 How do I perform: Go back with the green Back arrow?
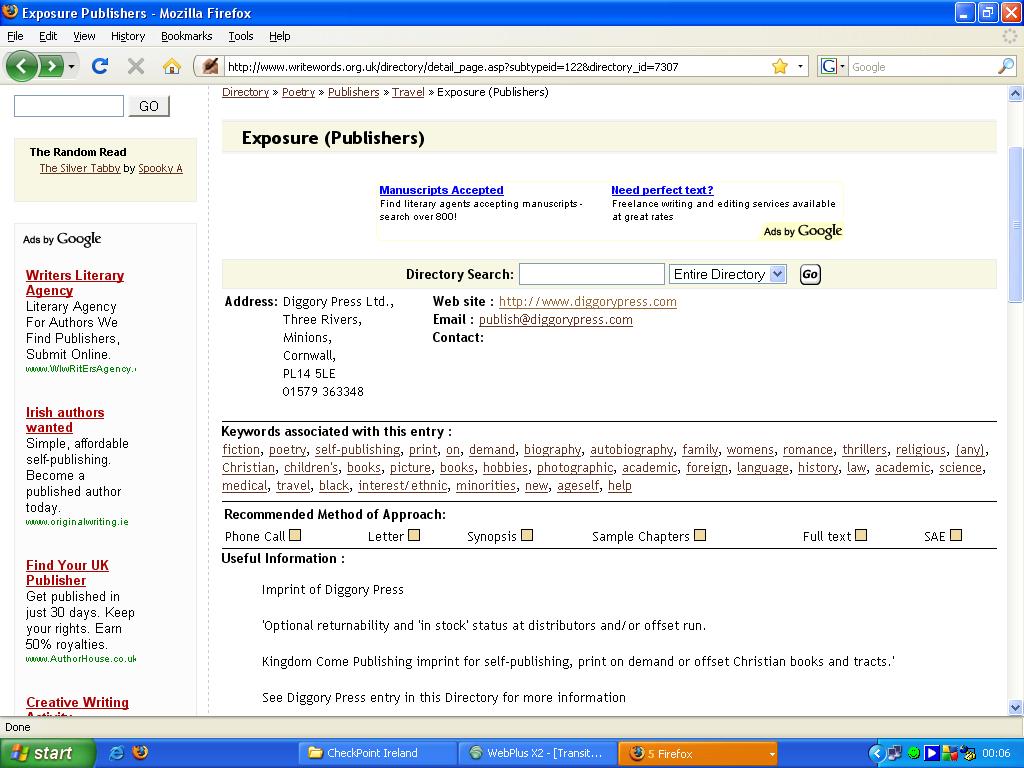pos(22,66)
